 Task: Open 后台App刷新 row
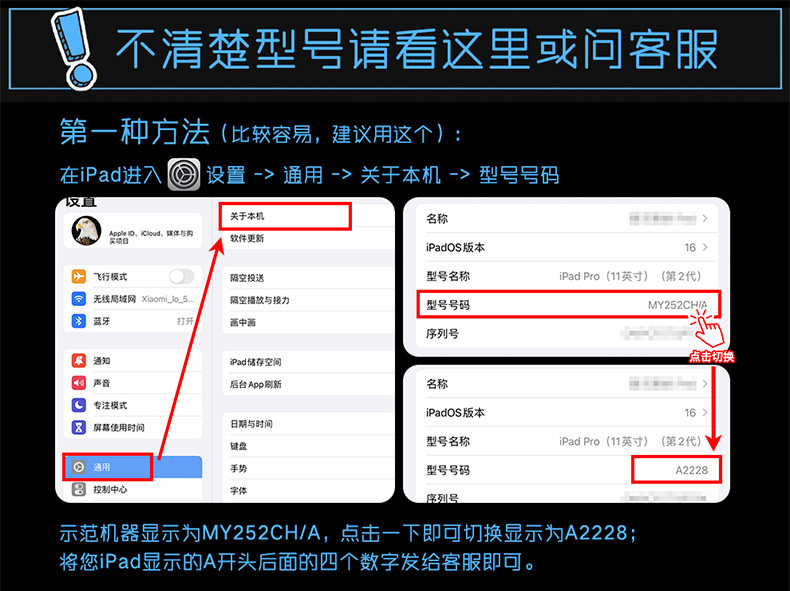click(308, 384)
